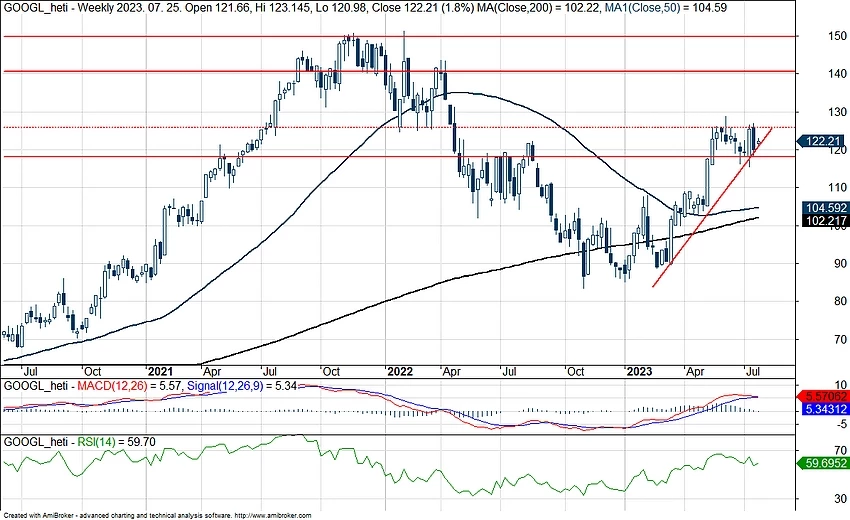
Task: Click the 80 price axis label
Action: pyautogui.click(x=840, y=301)
